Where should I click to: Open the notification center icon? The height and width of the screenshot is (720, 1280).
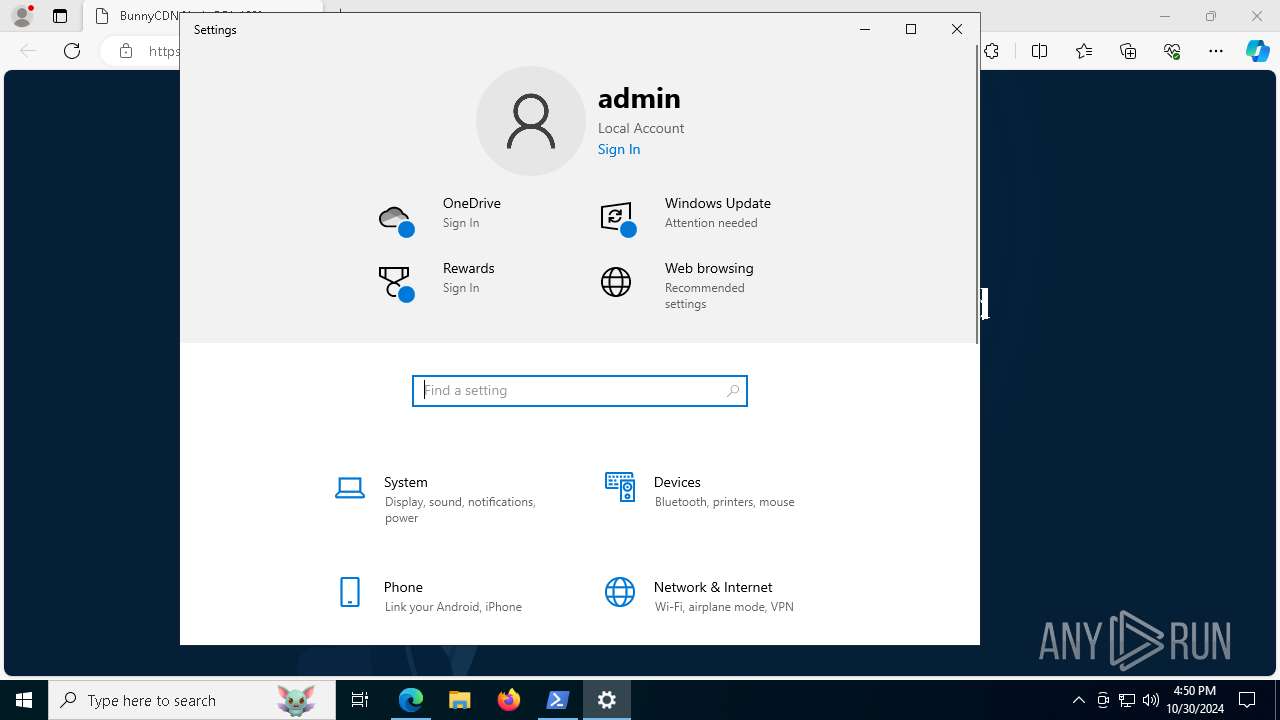(x=1247, y=700)
